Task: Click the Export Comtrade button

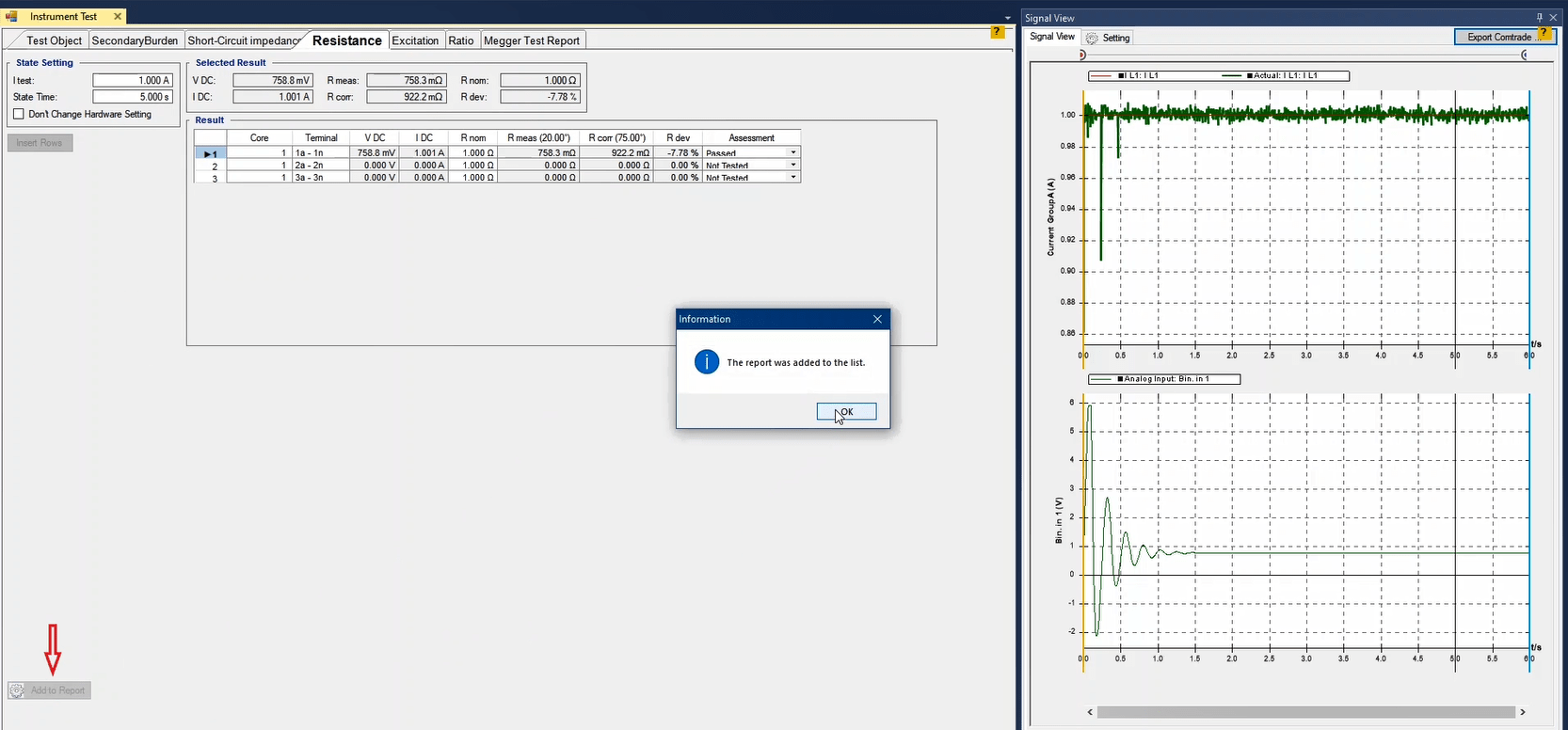Action: tap(1497, 37)
